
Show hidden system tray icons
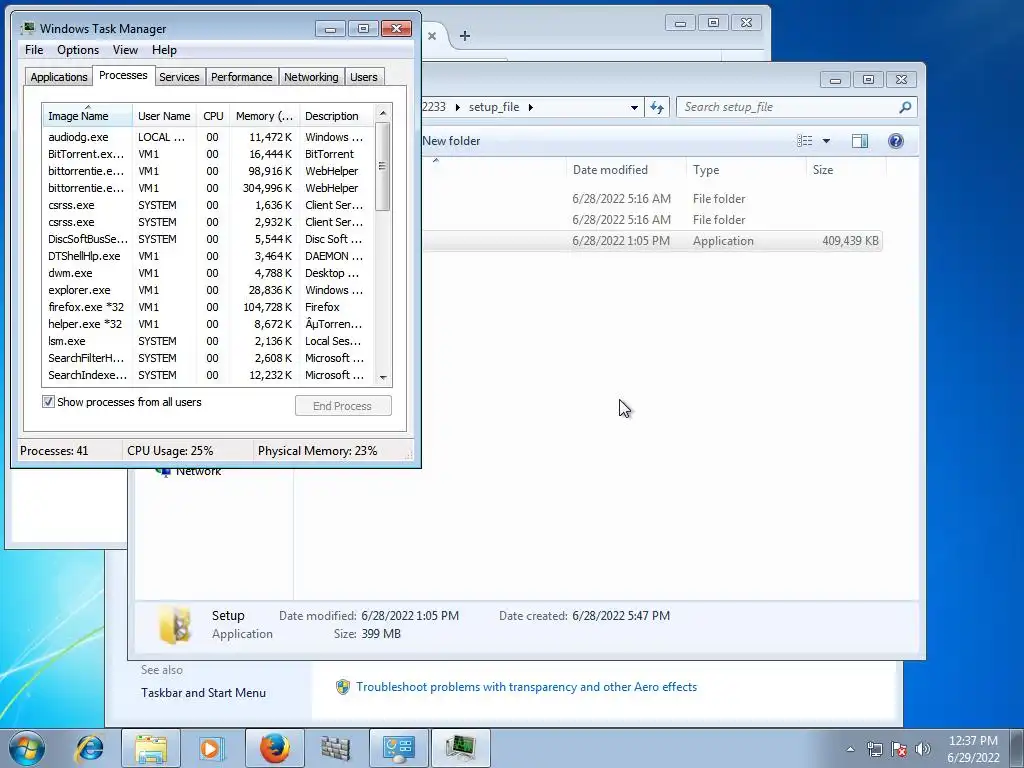[x=850, y=749]
